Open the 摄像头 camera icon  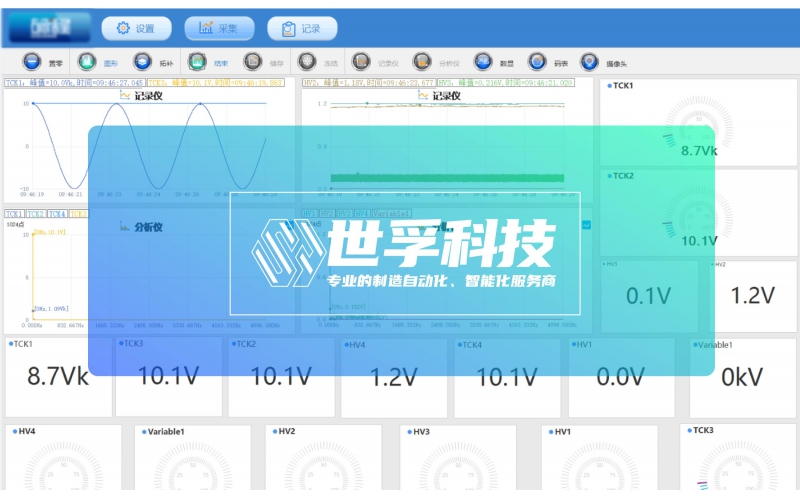pos(590,61)
